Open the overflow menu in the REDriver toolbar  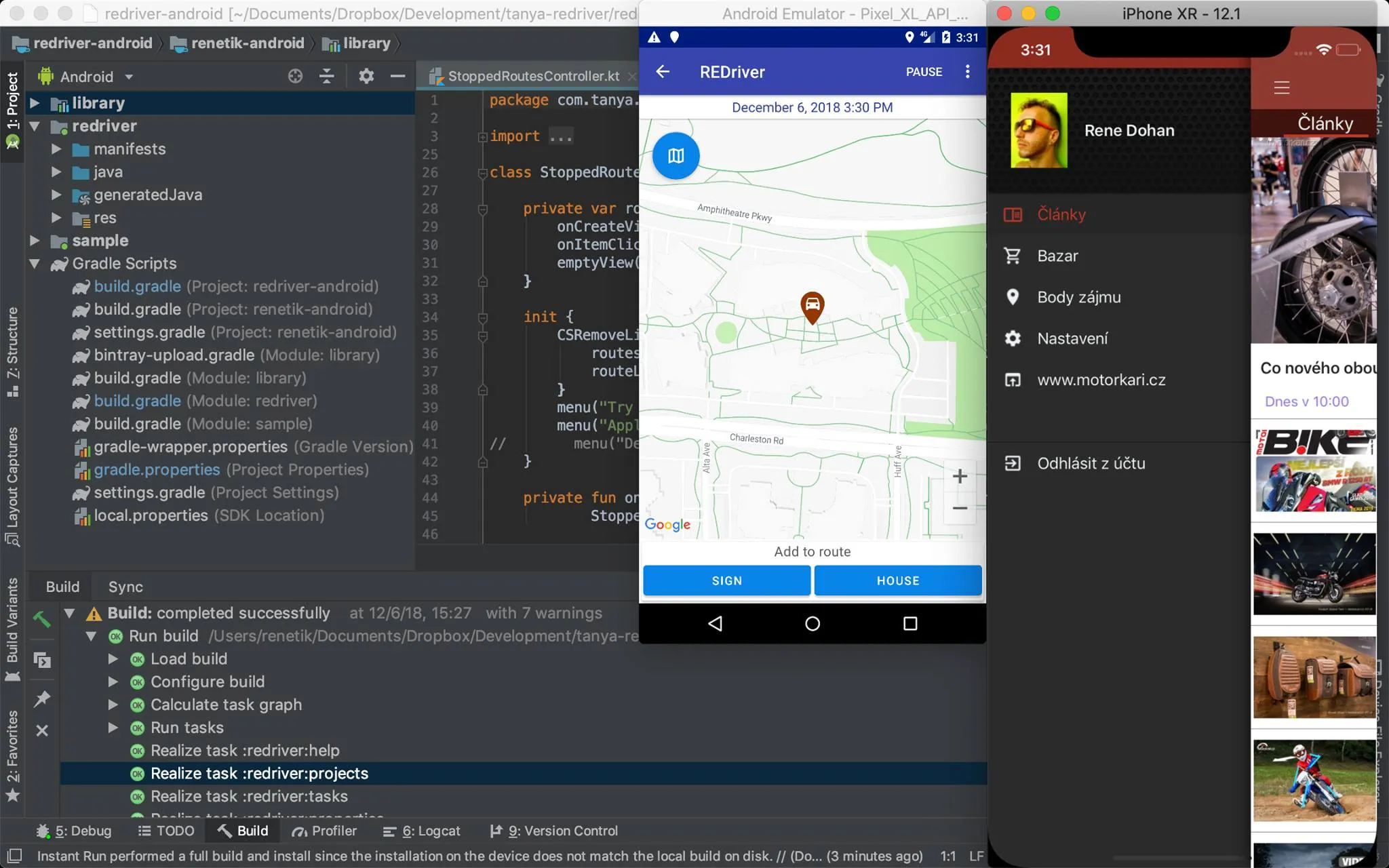pos(967,71)
